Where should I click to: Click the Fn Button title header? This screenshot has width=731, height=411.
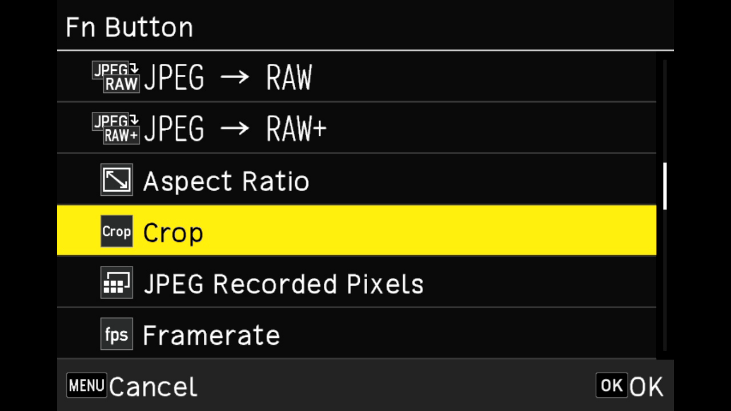tap(130, 27)
